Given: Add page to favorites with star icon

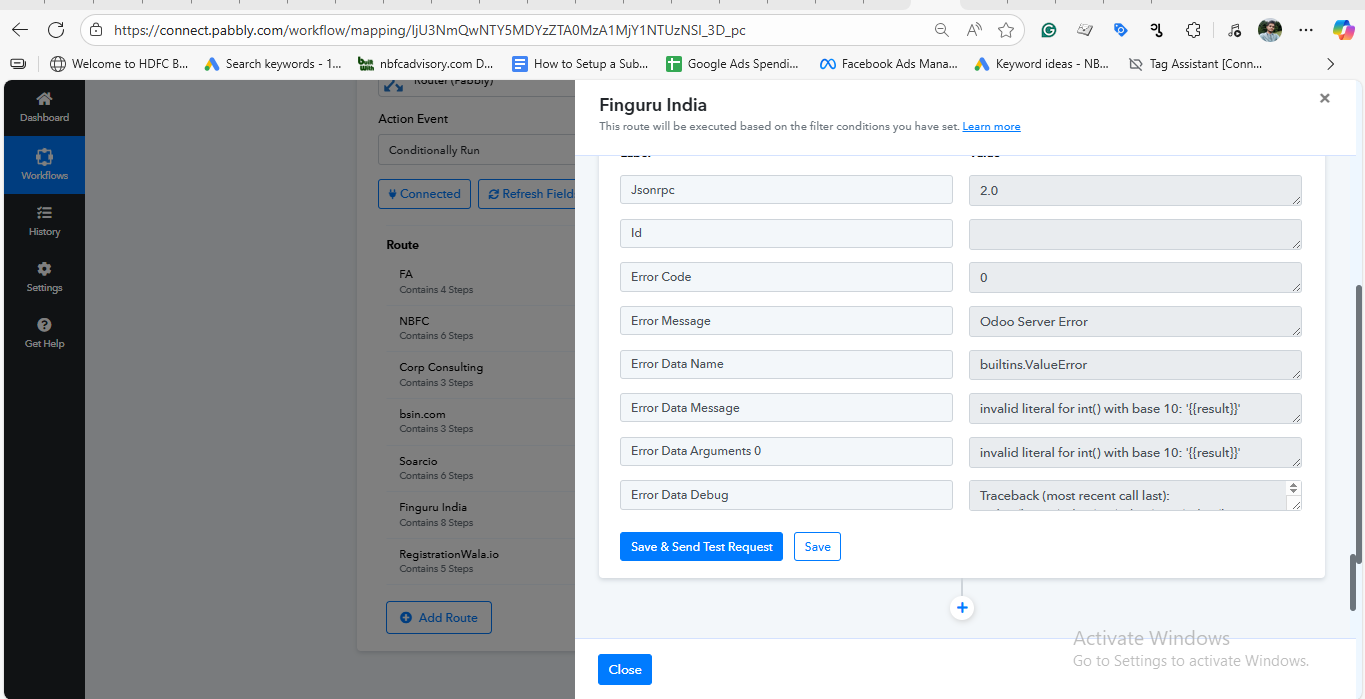Looking at the screenshot, I should pos(1006,30).
